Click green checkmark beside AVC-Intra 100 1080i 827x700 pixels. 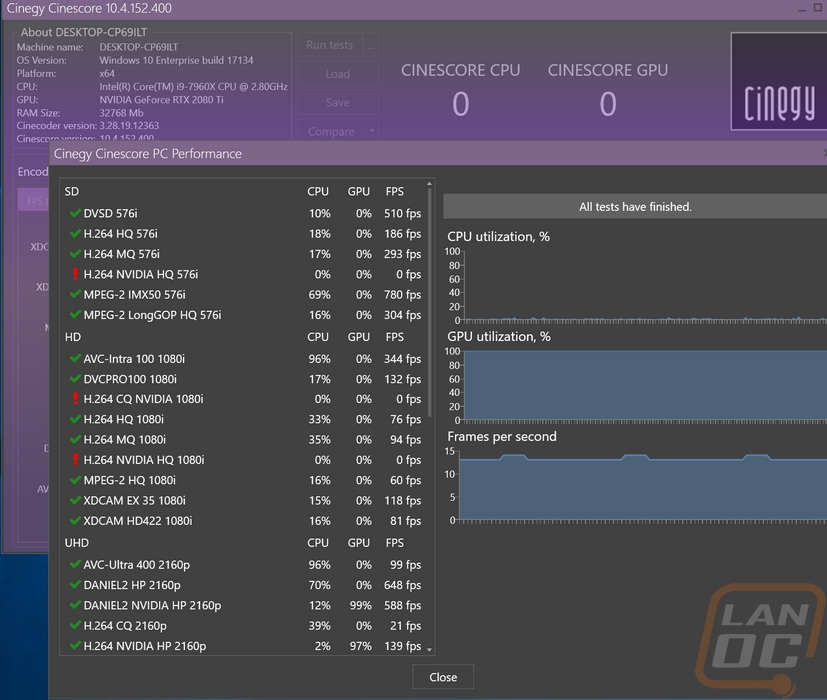75,359
